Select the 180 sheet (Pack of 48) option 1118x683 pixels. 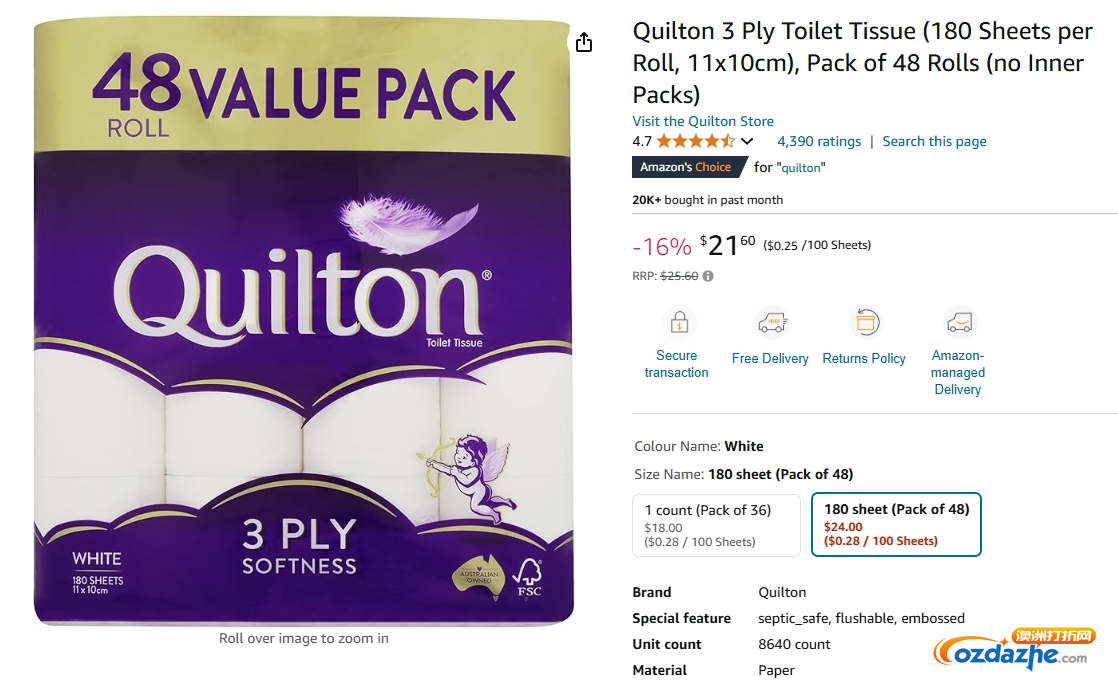tap(896, 525)
